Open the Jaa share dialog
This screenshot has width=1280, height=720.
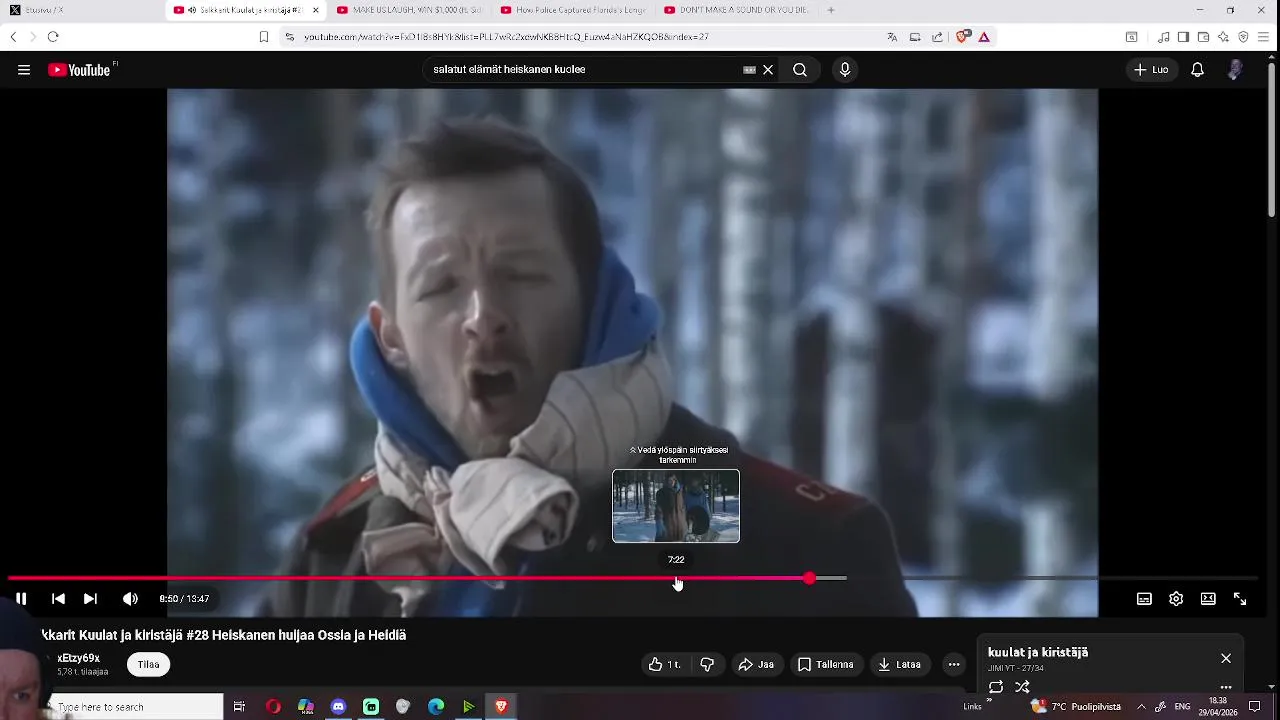point(756,664)
